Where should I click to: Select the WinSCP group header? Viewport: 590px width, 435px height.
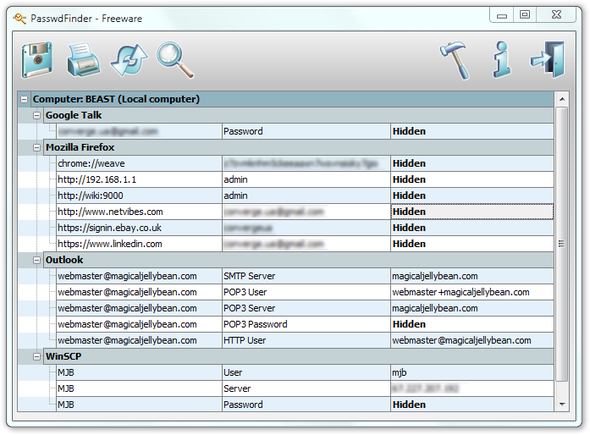coord(298,356)
